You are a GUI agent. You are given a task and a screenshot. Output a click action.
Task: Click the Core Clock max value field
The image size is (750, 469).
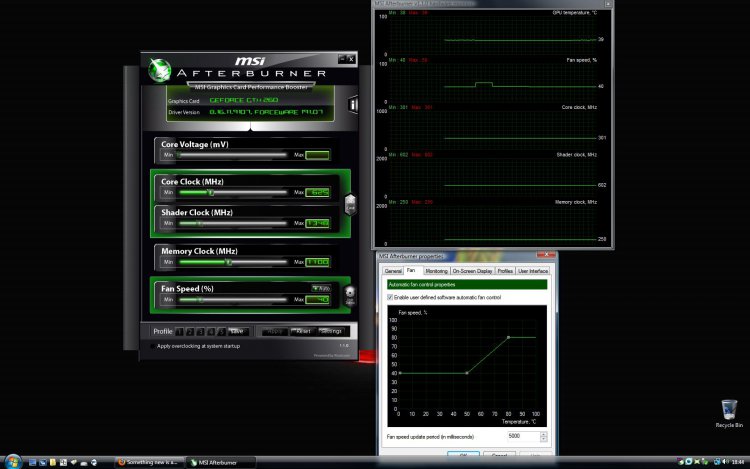pyautogui.click(x=318, y=192)
